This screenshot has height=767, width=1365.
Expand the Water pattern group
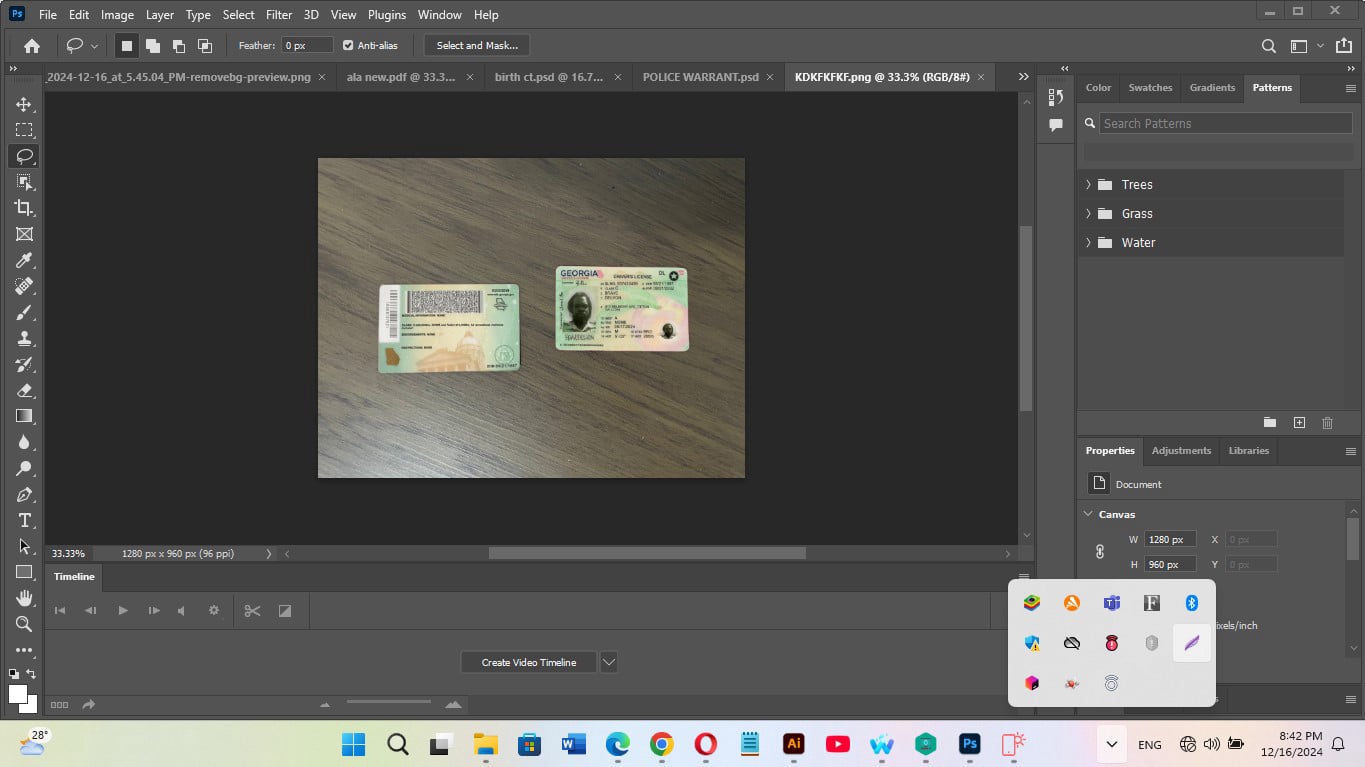[x=1088, y=242]
